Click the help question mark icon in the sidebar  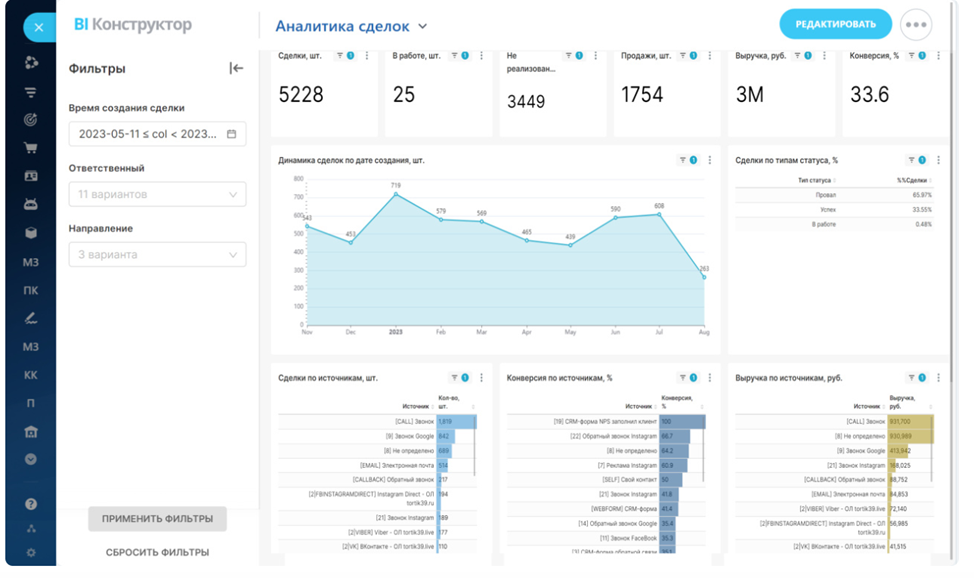31,504
